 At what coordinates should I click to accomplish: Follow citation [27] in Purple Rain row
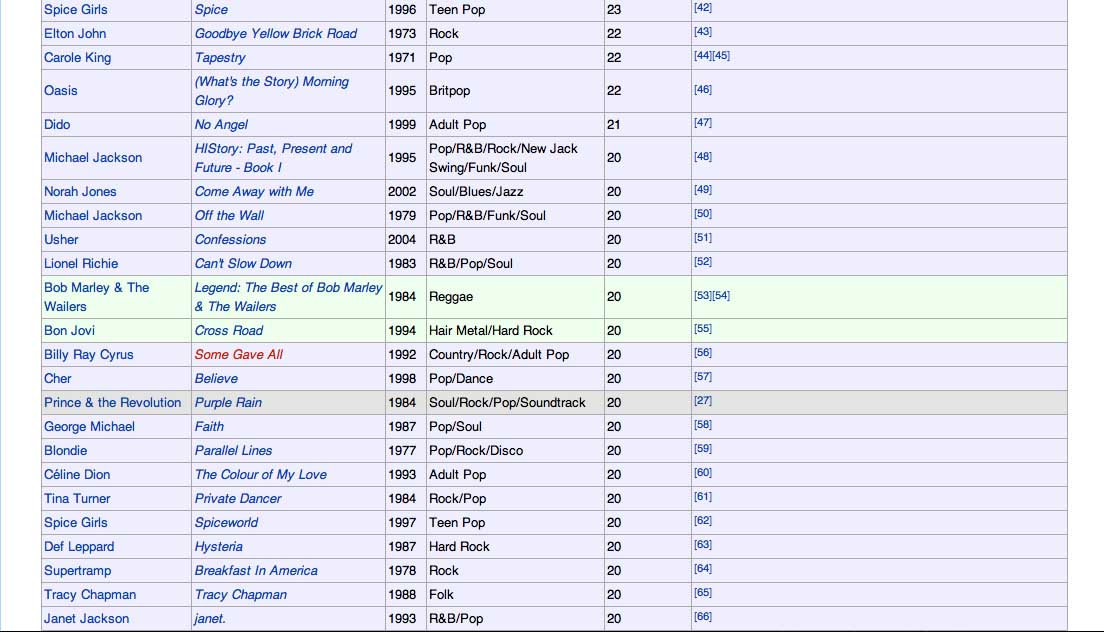click(x=703, y=400)
